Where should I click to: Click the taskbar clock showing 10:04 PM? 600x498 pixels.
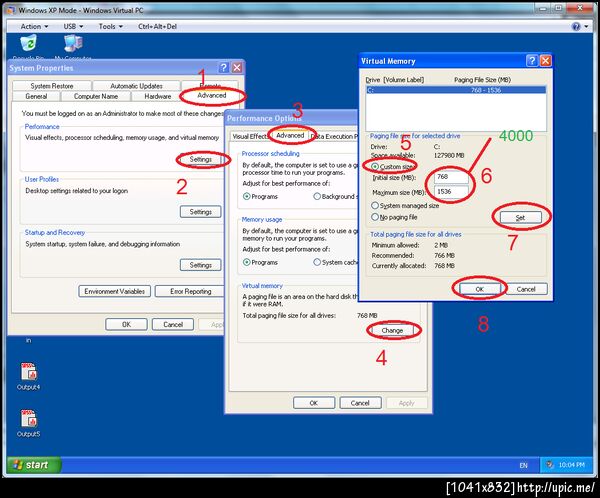(x=571, y=465)
